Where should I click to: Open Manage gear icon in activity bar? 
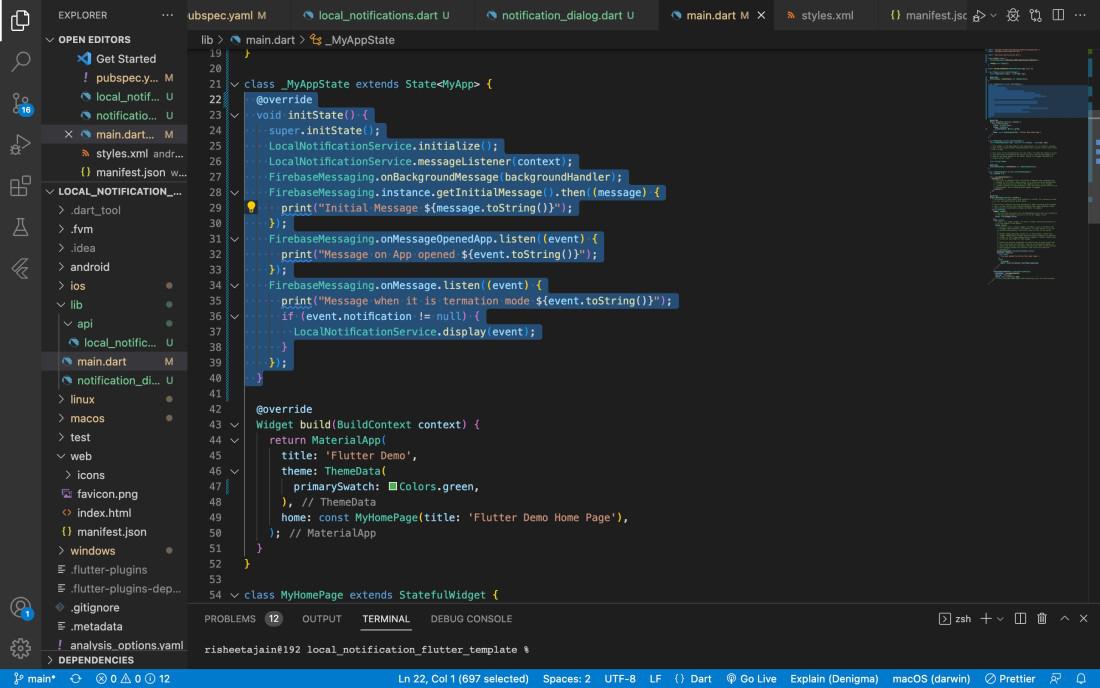point(20,648)
